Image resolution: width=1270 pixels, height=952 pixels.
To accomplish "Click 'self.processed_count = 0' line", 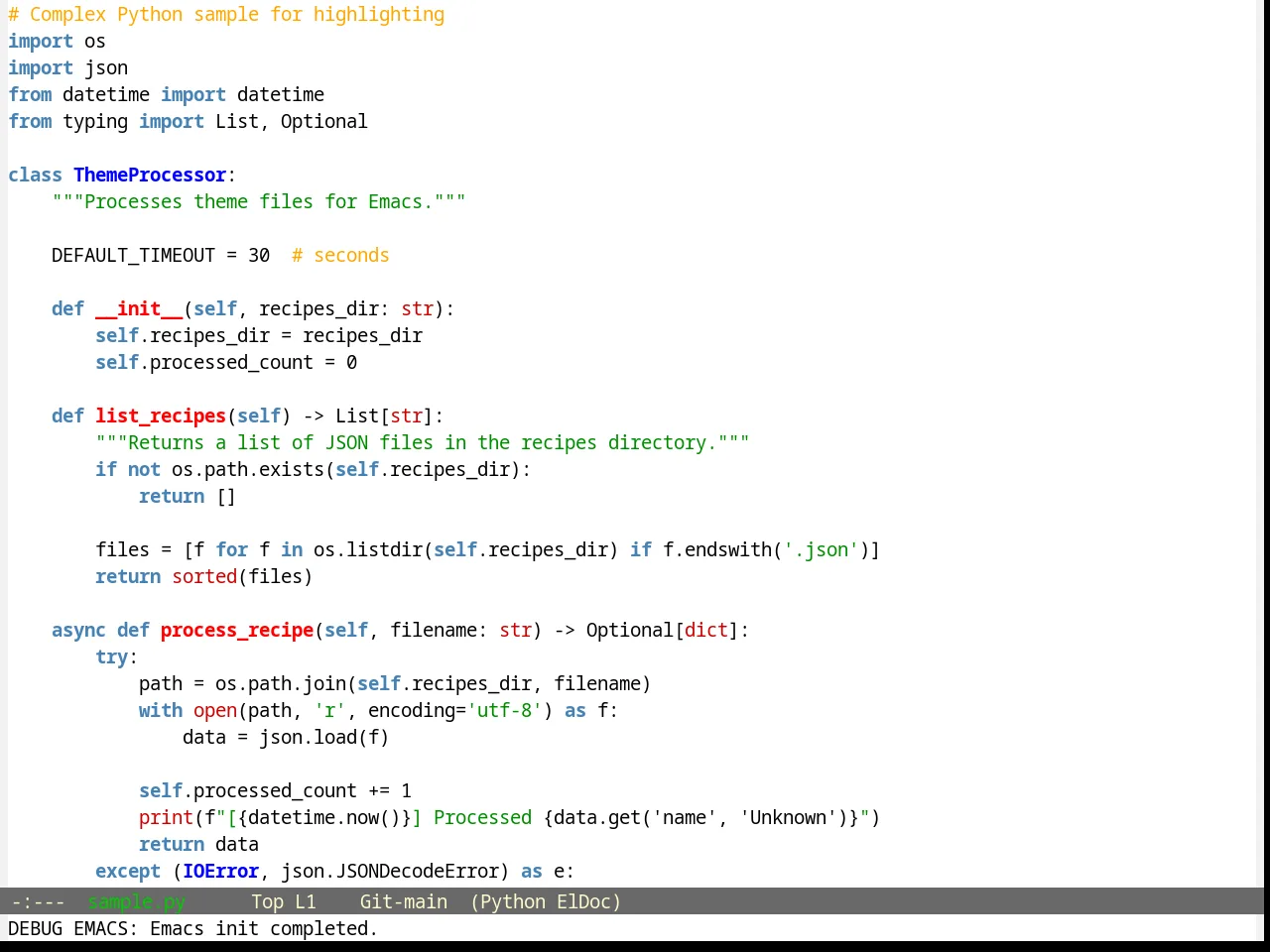I will pyautogui.click(x=226, y=362).
